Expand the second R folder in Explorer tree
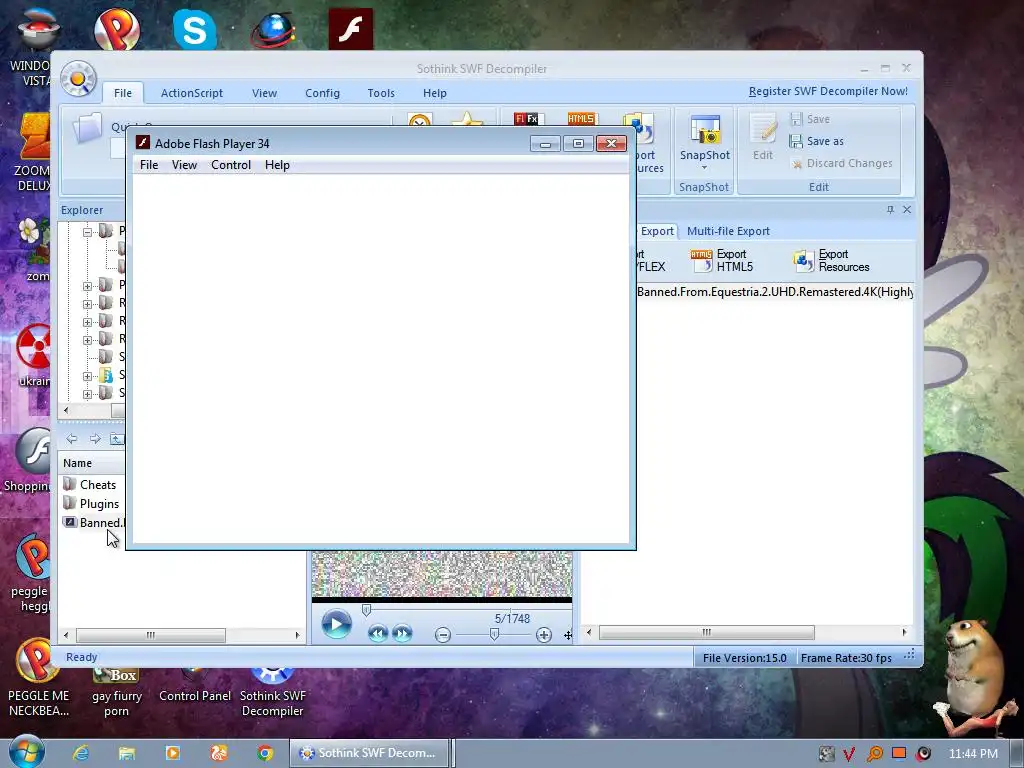The width and height of the screenshot is (1024, 768). [x=87, y=322]
